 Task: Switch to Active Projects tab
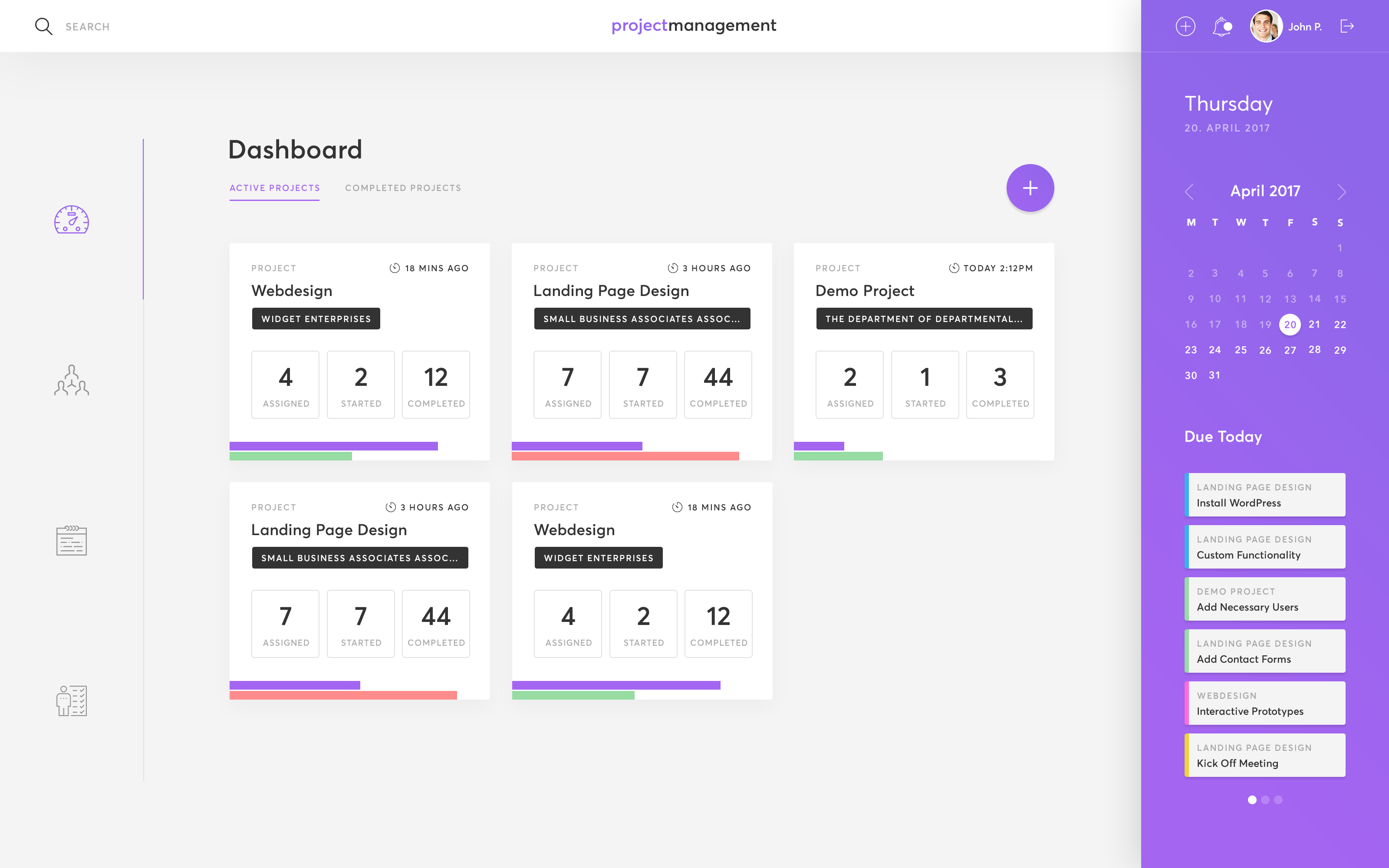pos(274,188)
